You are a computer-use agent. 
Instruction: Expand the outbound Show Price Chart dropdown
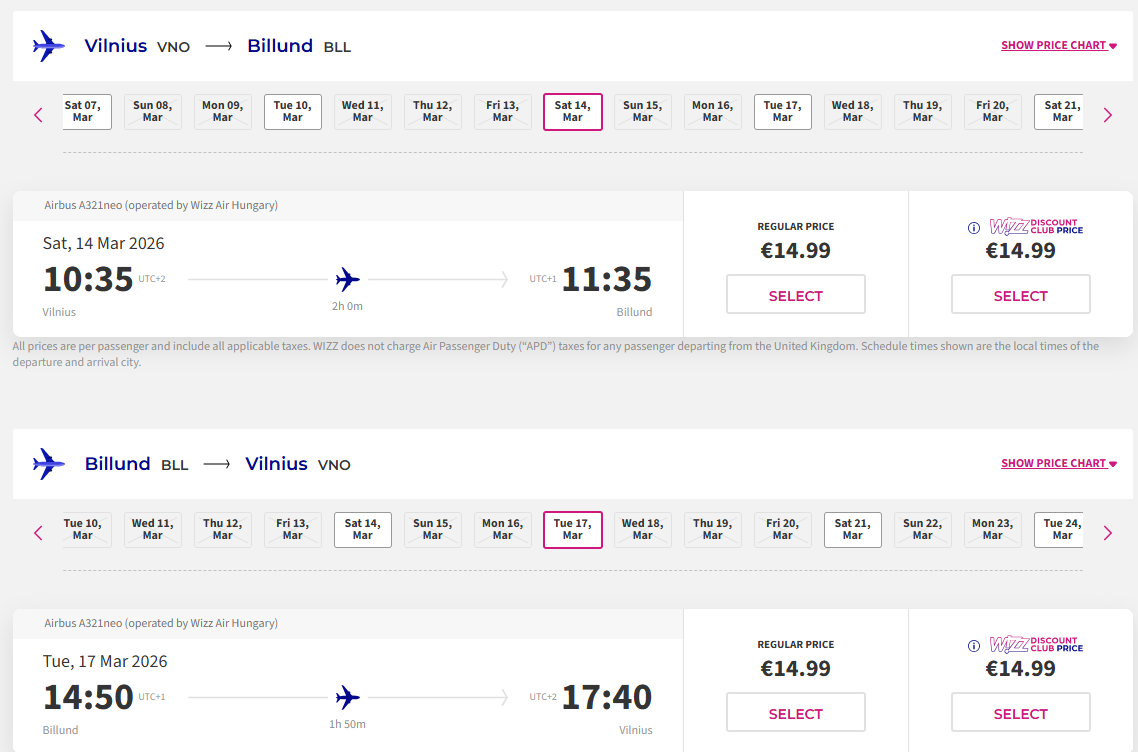(x=1058, y=46)
